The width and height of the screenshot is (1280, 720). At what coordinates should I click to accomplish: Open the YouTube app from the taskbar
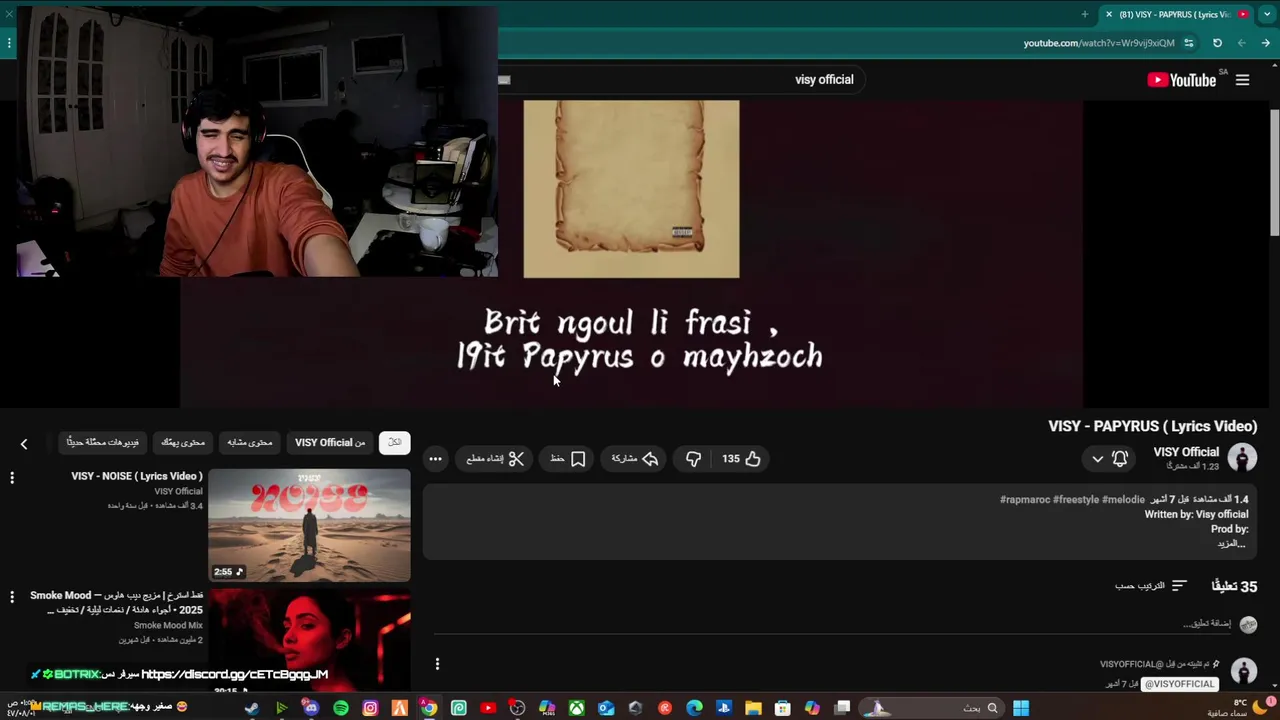(488, 708)
